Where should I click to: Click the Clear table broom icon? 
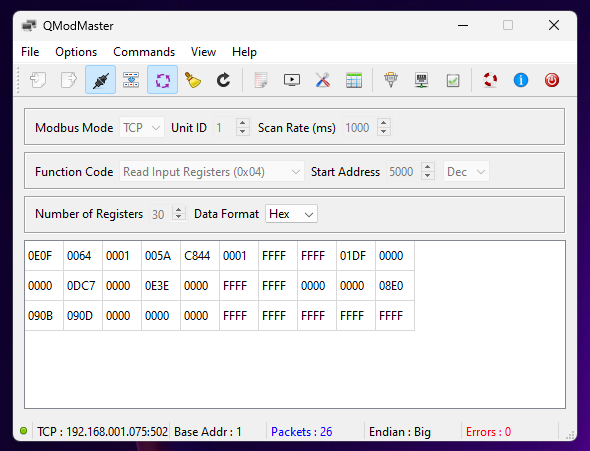[x=193, y=80]
